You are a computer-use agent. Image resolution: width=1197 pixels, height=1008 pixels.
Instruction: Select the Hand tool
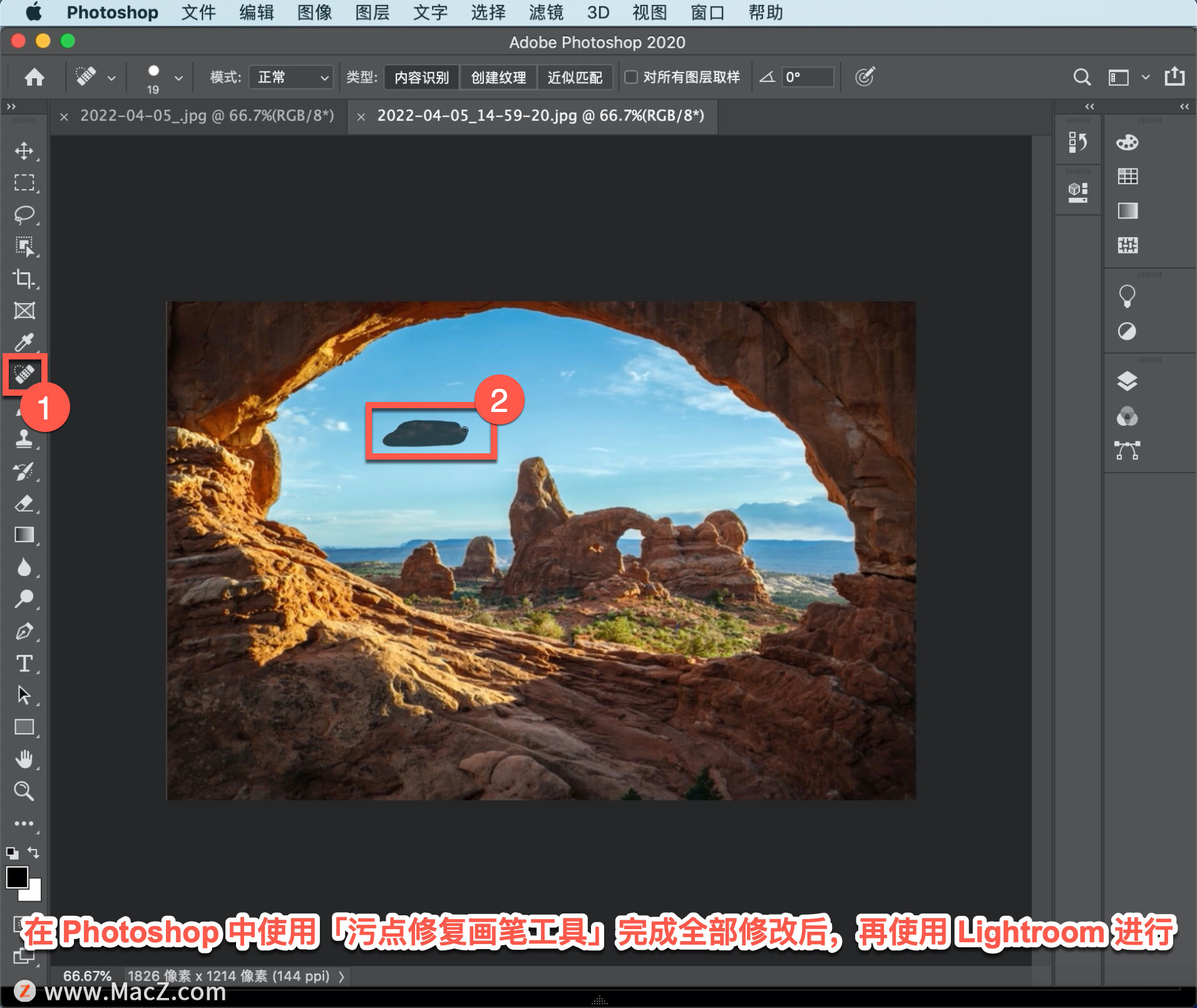coord(24,759)
